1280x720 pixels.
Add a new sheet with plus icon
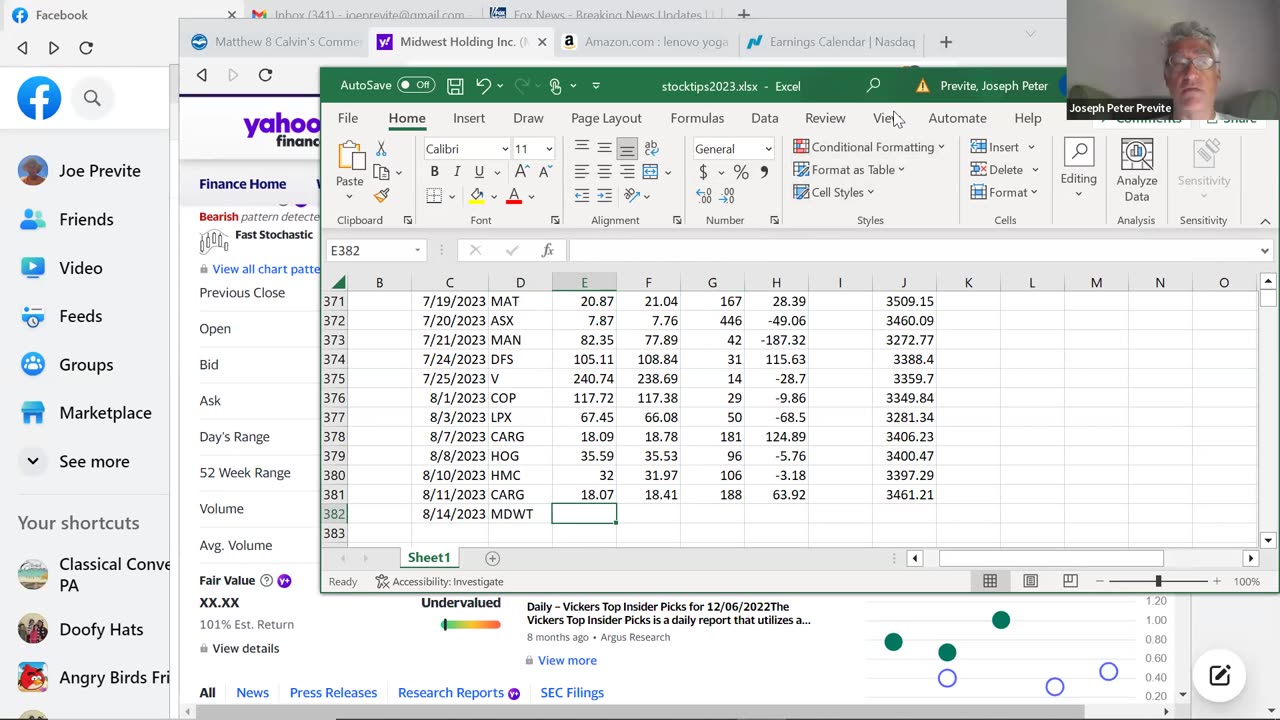pos(492,558)
